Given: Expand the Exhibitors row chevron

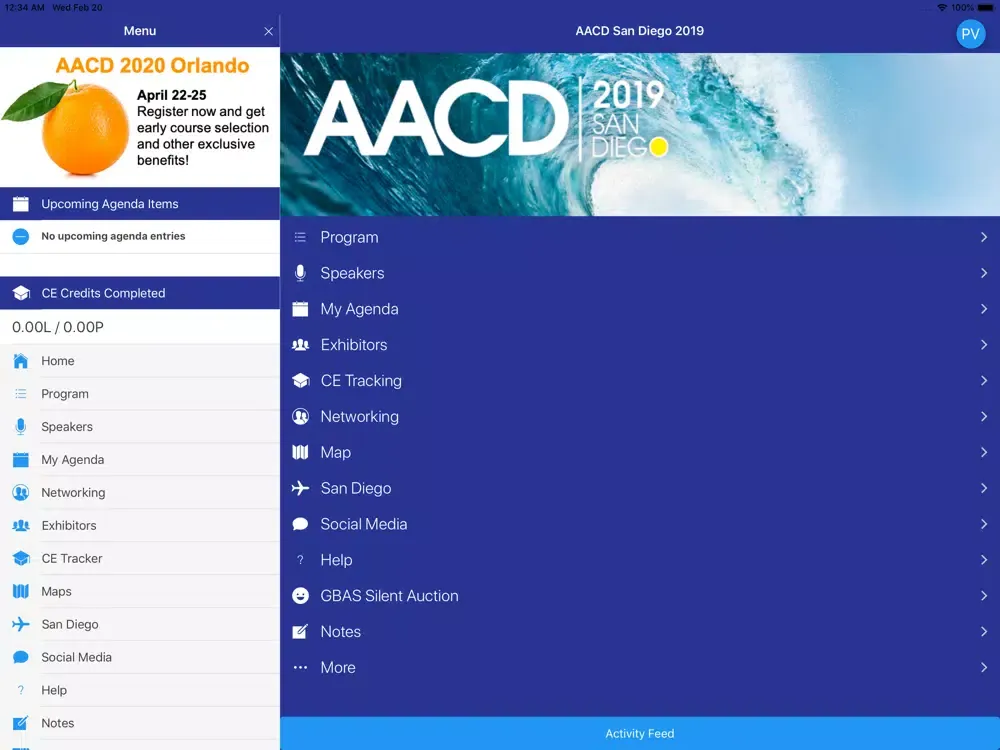Looking at the screenshot, I should pos(983,345).
